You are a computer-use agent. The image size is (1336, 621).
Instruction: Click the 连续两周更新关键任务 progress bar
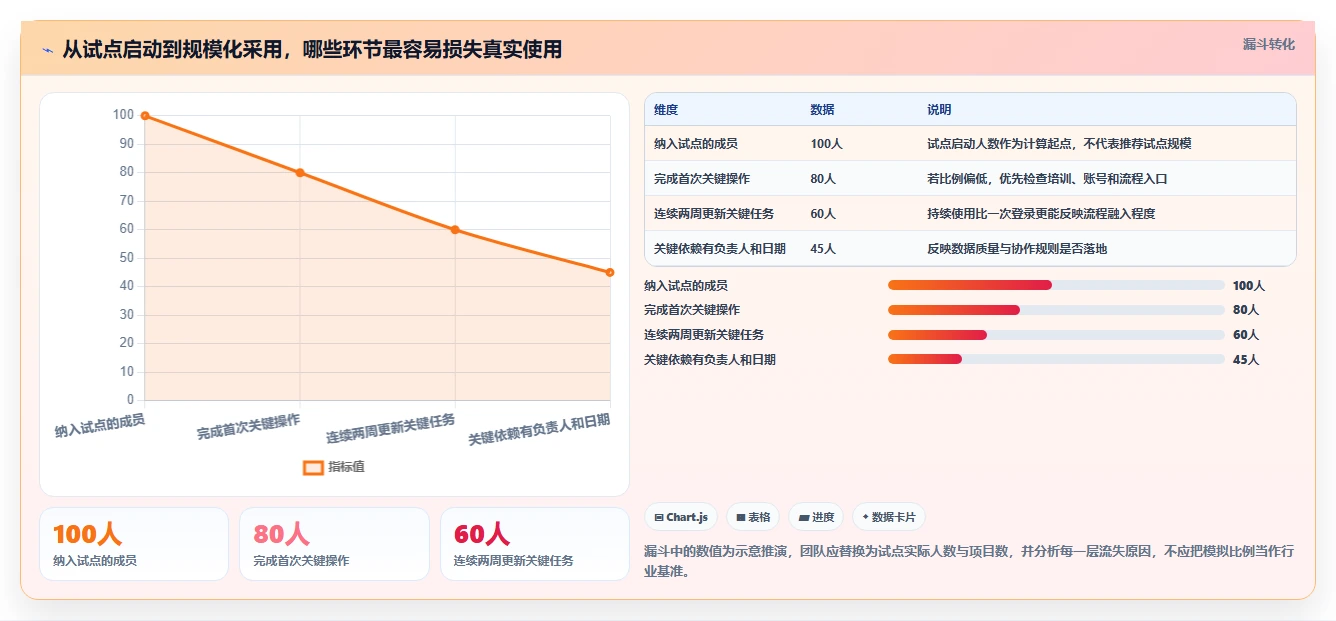pyautogui.click(x=1056, y=334)
